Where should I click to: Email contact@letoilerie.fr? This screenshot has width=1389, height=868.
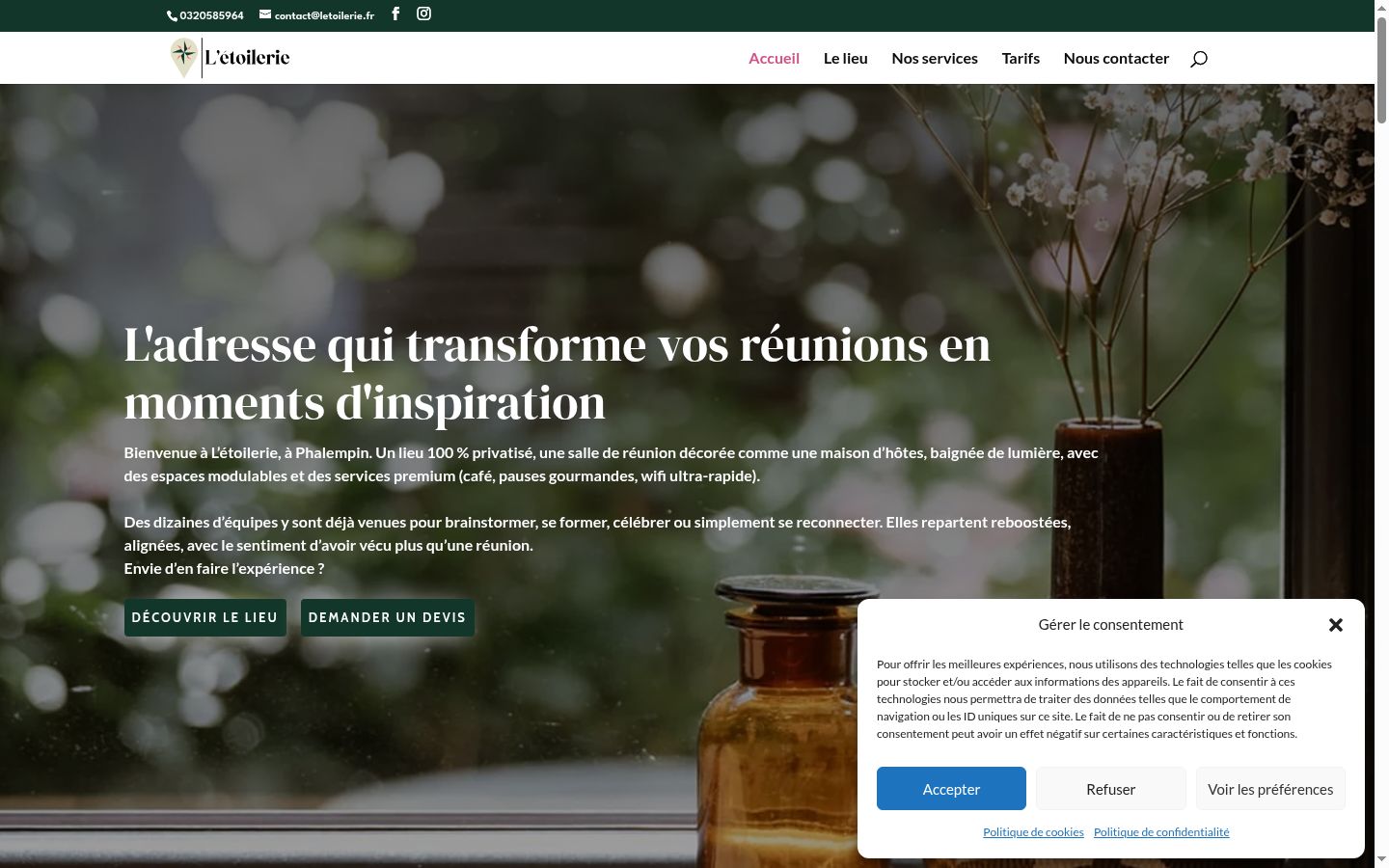[x=316, y=15]
